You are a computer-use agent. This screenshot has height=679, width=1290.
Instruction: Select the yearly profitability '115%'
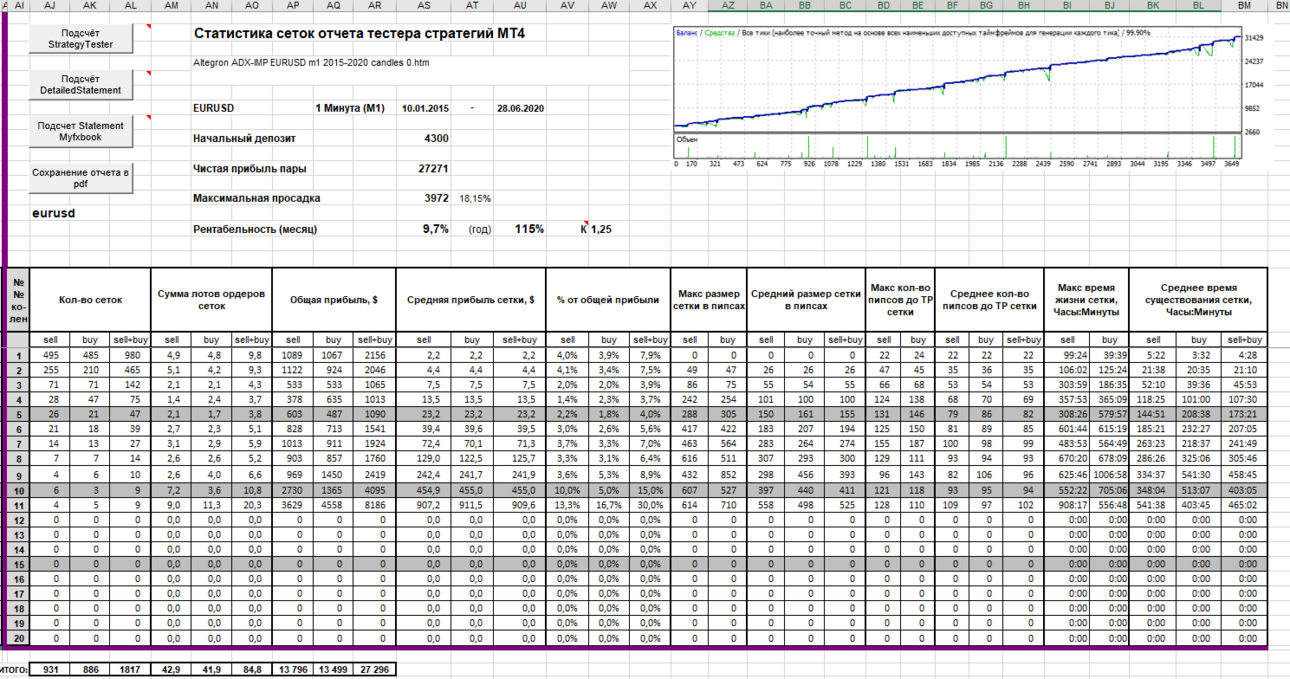coord(529,229)
